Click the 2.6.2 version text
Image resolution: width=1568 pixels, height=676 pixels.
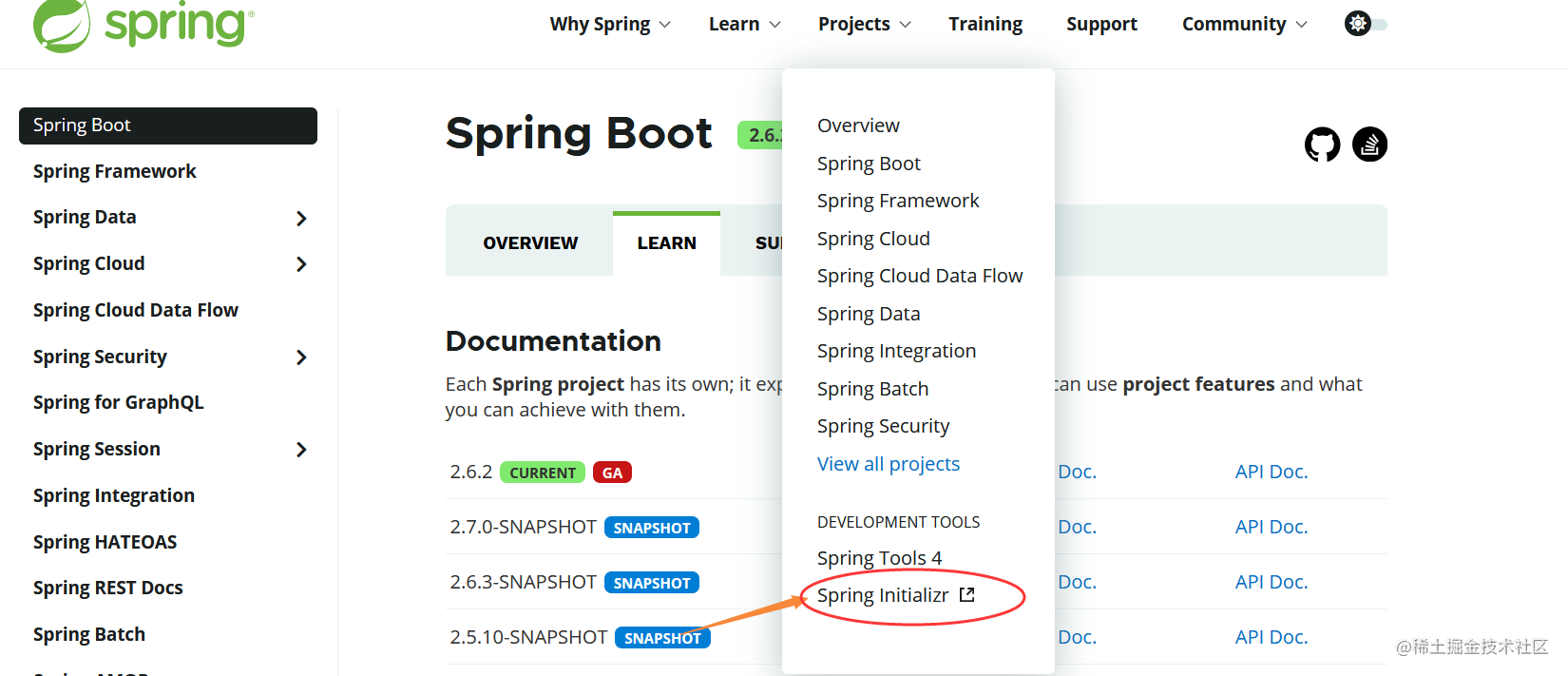(470, 472)
